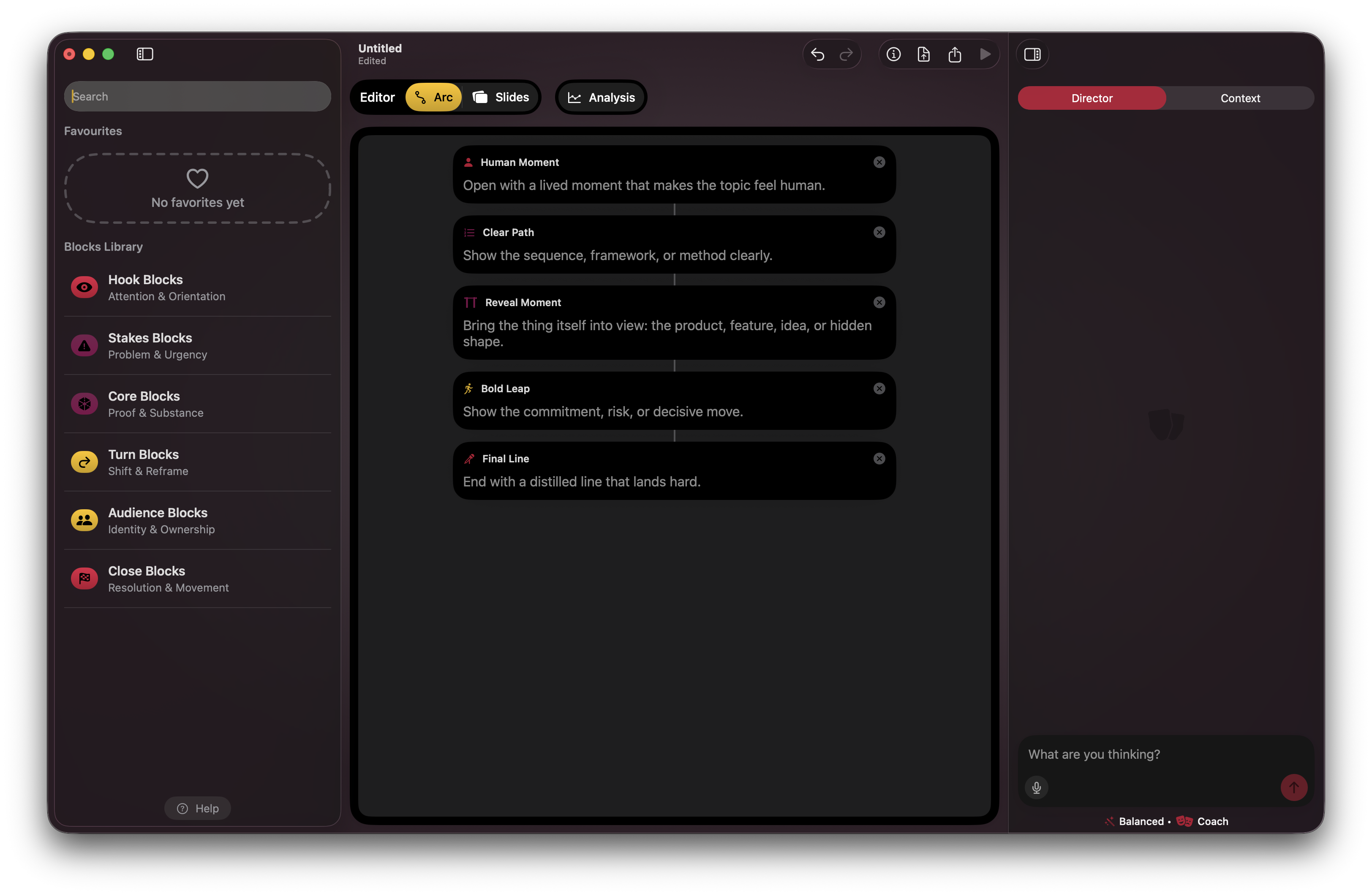Click the Turn Blocks arrow icon
This screenshot has height=896, width=1372.
coord(84,462)
